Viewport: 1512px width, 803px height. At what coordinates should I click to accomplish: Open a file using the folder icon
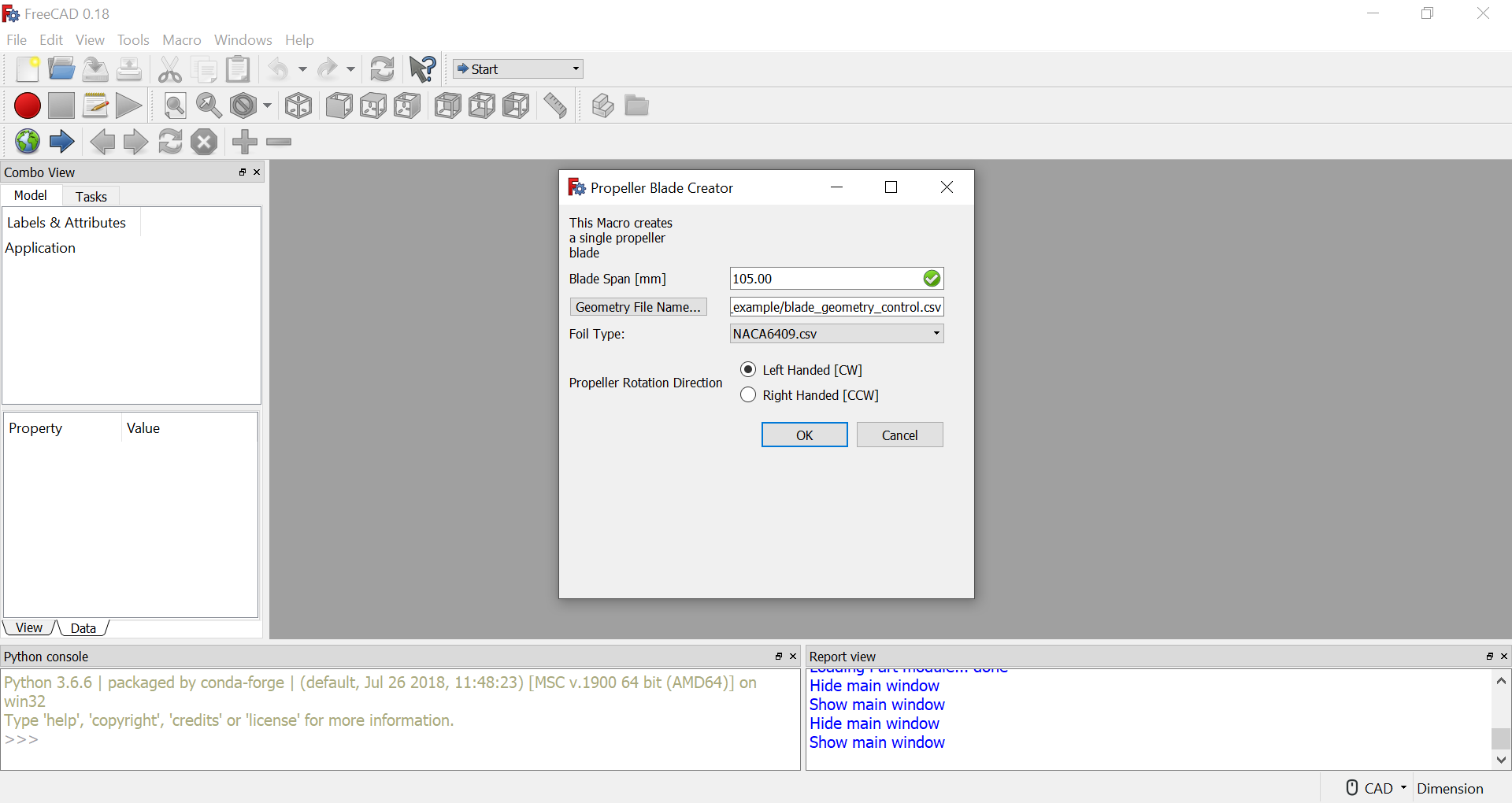click(61, 69)
